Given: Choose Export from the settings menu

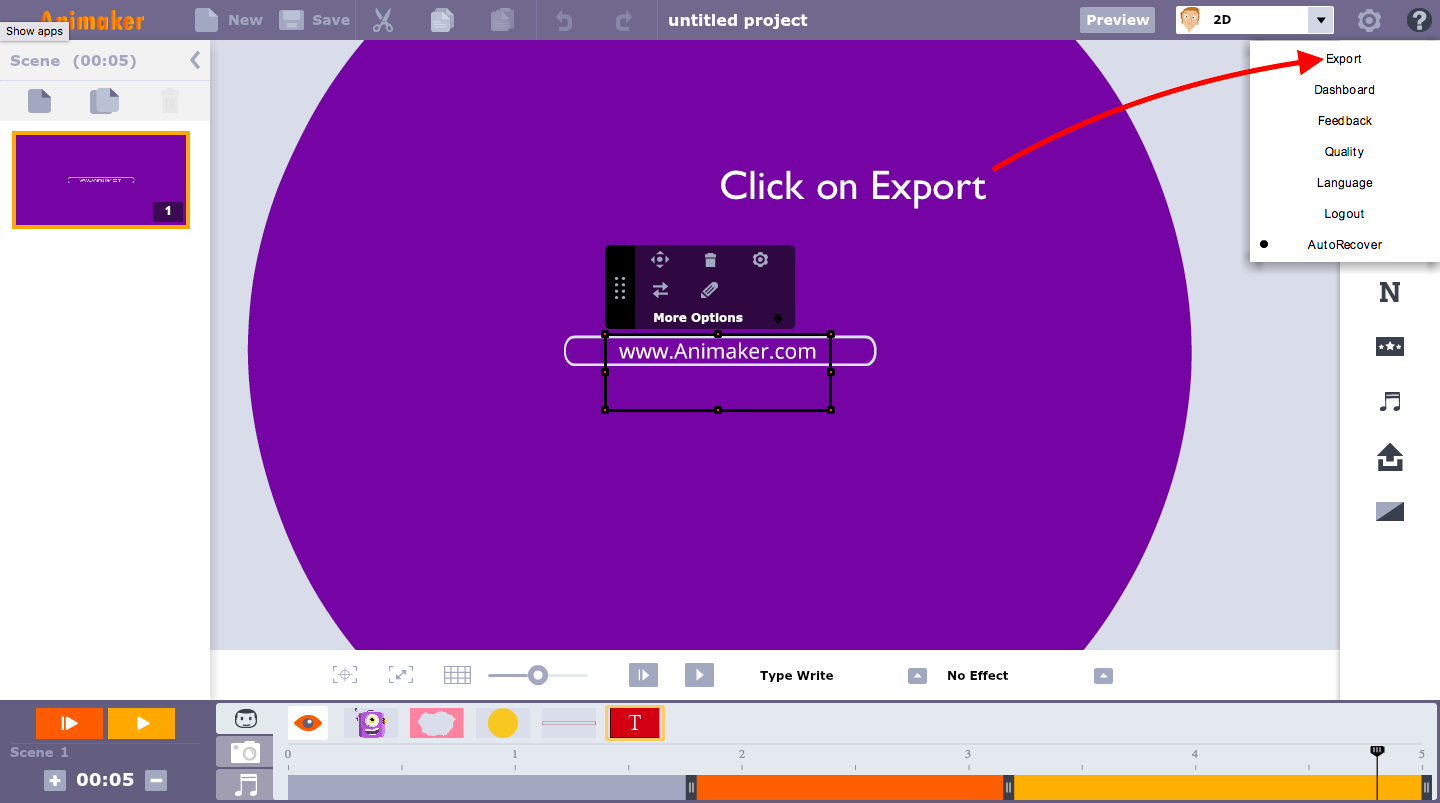Looking at the screenshot, I should coord(1344,59).
